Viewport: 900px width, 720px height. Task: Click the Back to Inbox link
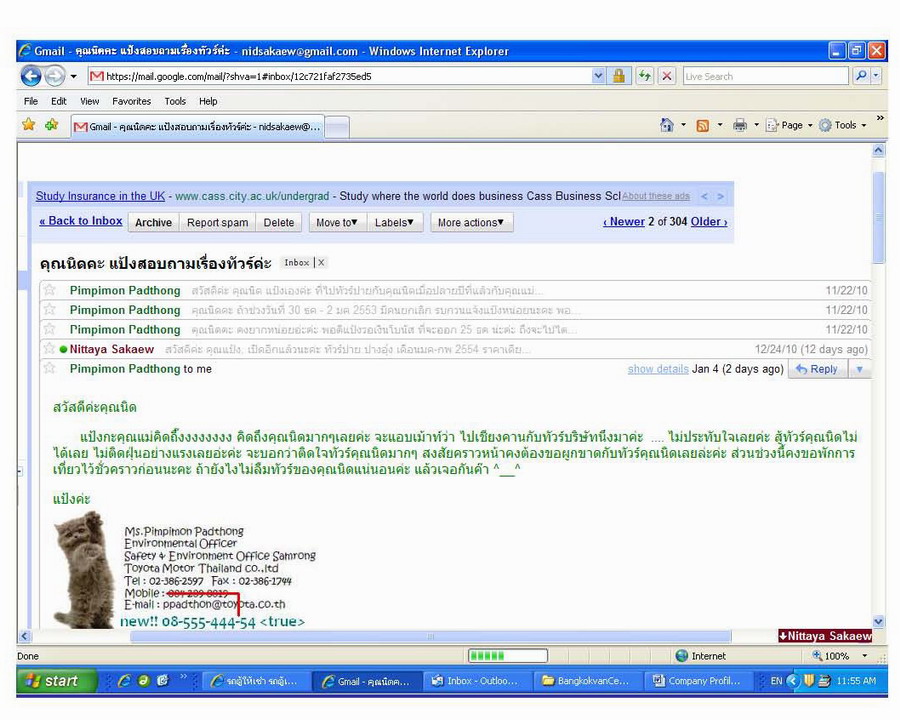click(80, 222)
